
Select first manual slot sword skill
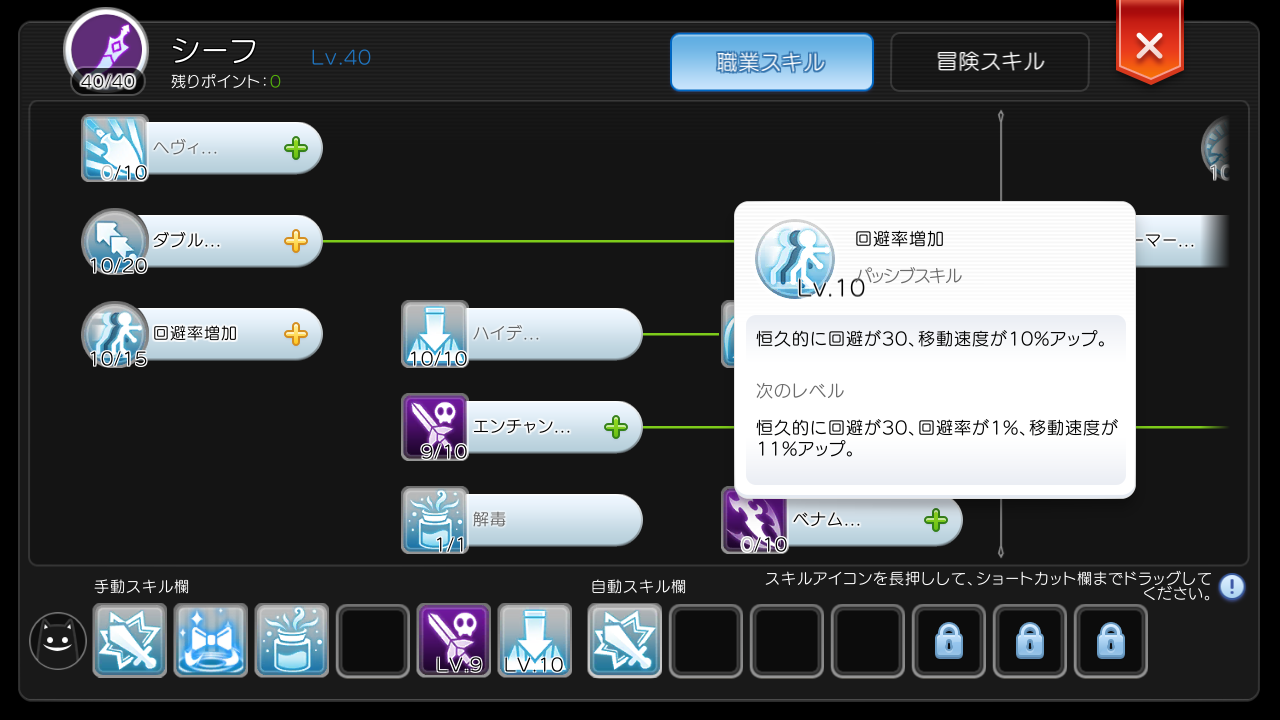[x=130, y=640]
